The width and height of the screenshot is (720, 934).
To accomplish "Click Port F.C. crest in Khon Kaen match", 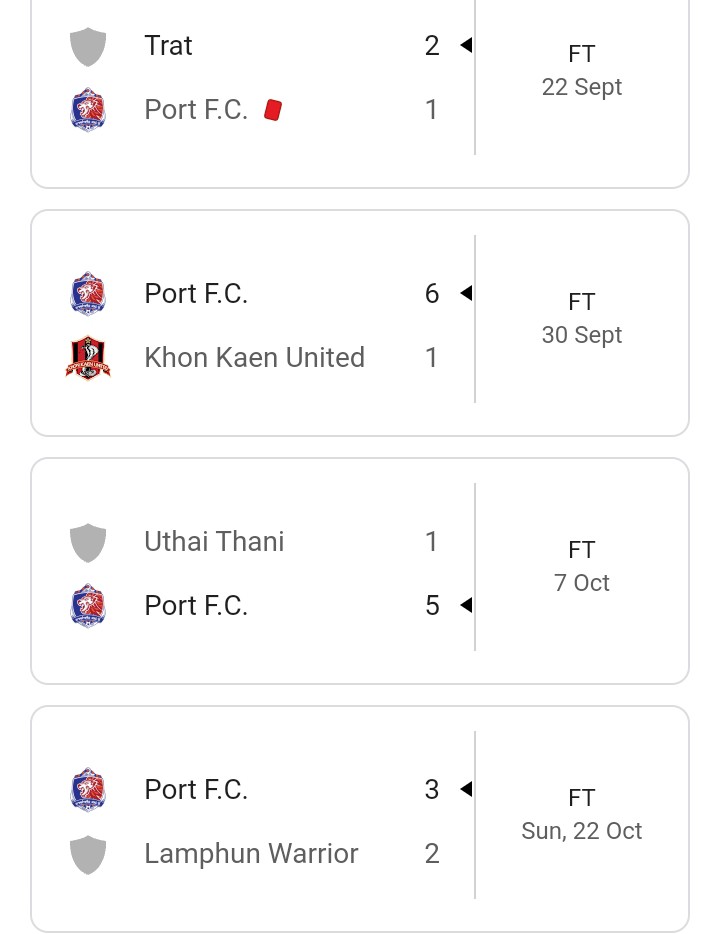I will pyautogui.click(x=88, y=294).
